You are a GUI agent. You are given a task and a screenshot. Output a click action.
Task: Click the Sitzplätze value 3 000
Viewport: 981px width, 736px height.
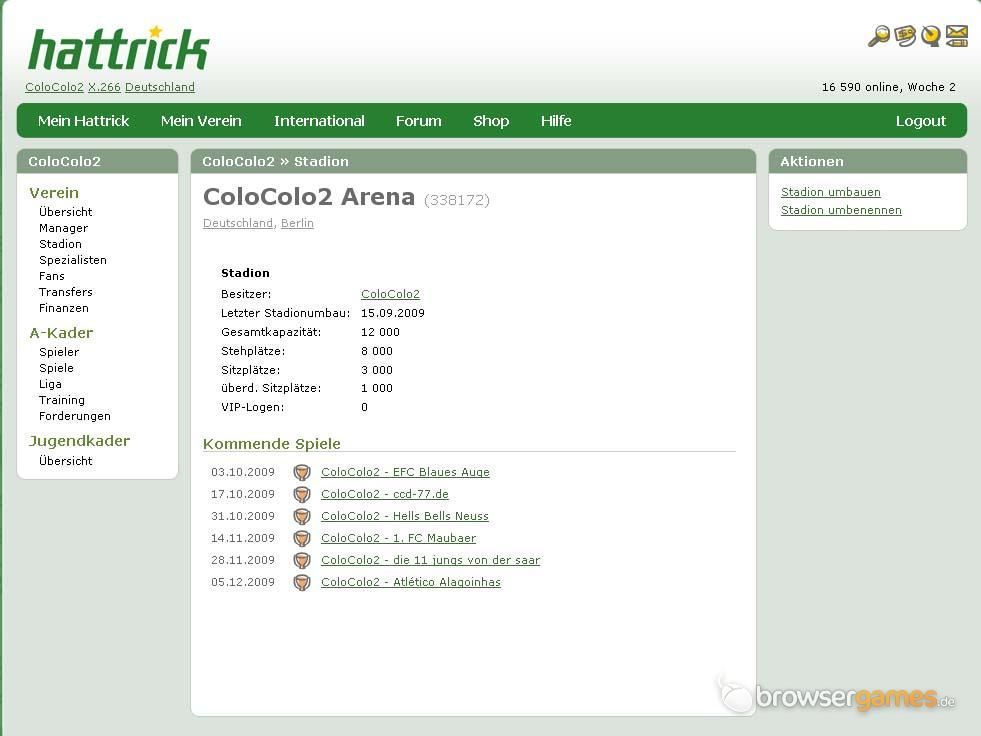tap(377, 370)
